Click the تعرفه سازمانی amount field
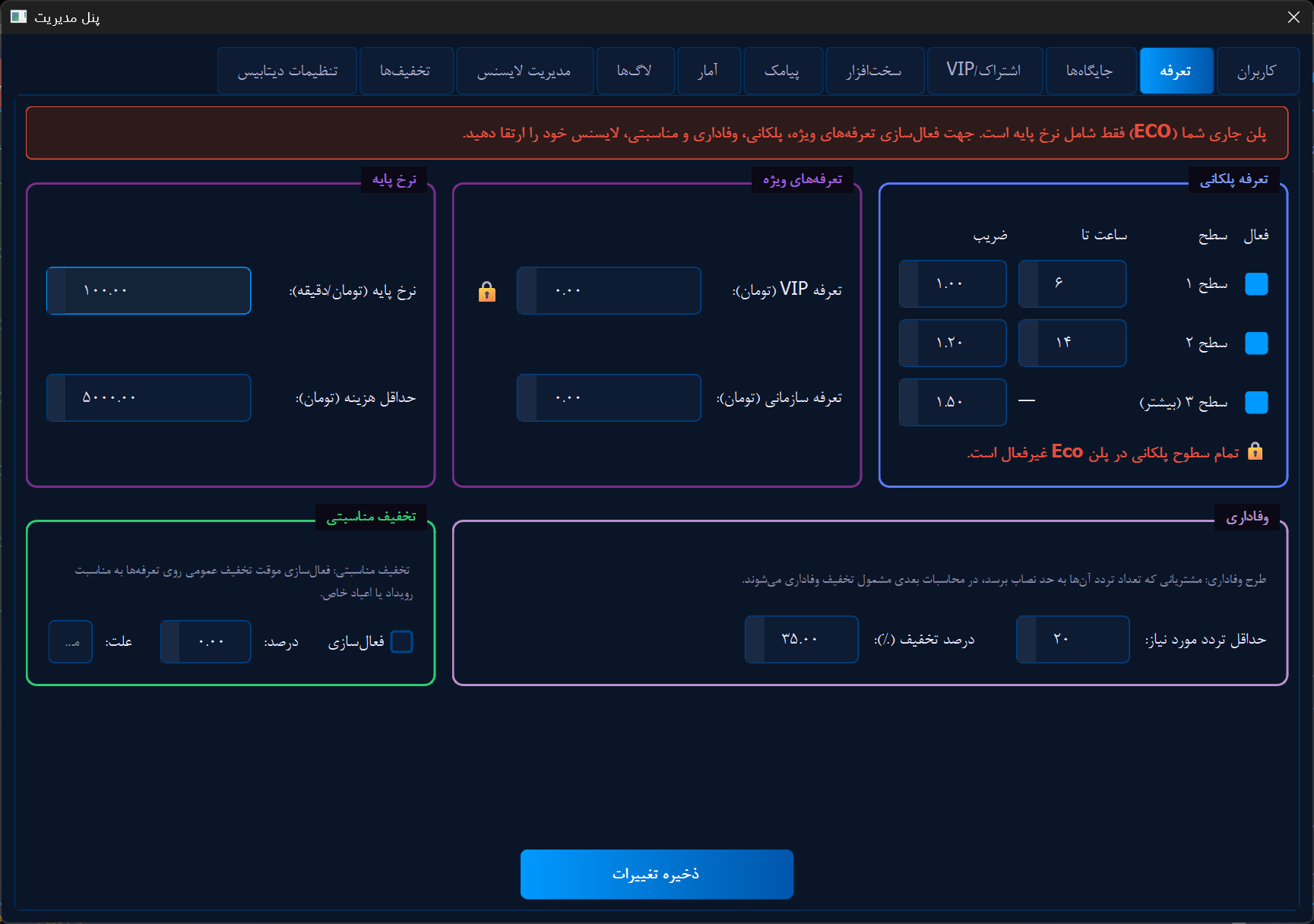1314x924 pixels. tap(609, 398)
